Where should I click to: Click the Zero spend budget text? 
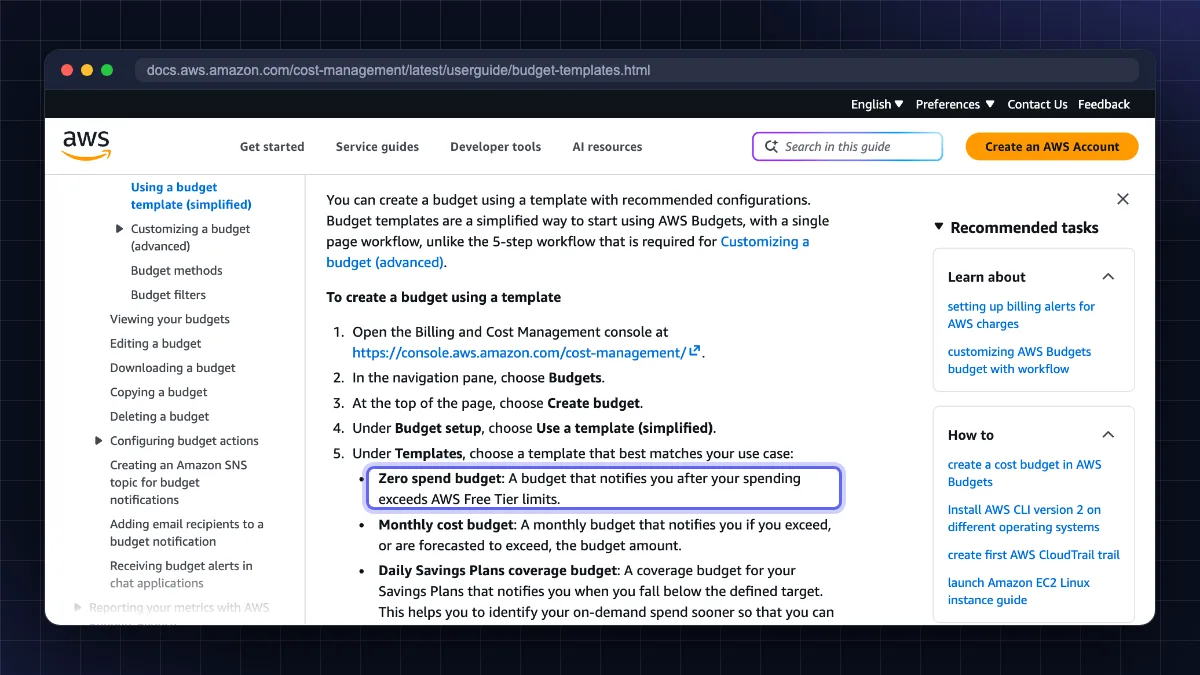coord(440,479)
